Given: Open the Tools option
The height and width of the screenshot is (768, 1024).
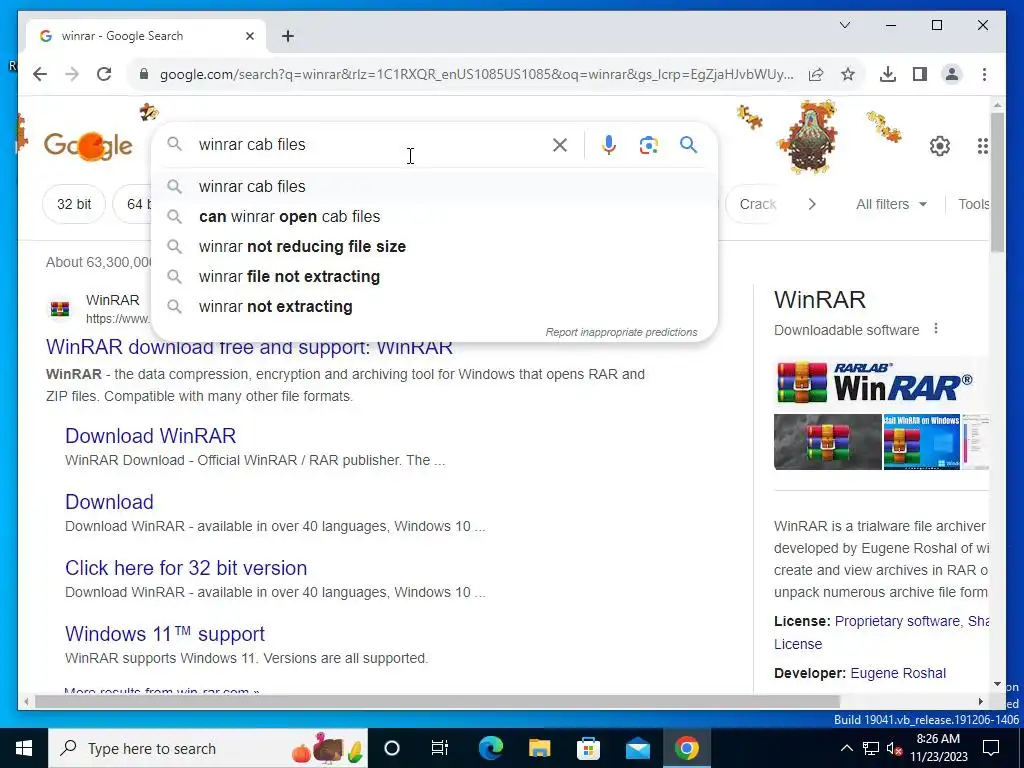Looking at the screenshot, I should 973,204.
